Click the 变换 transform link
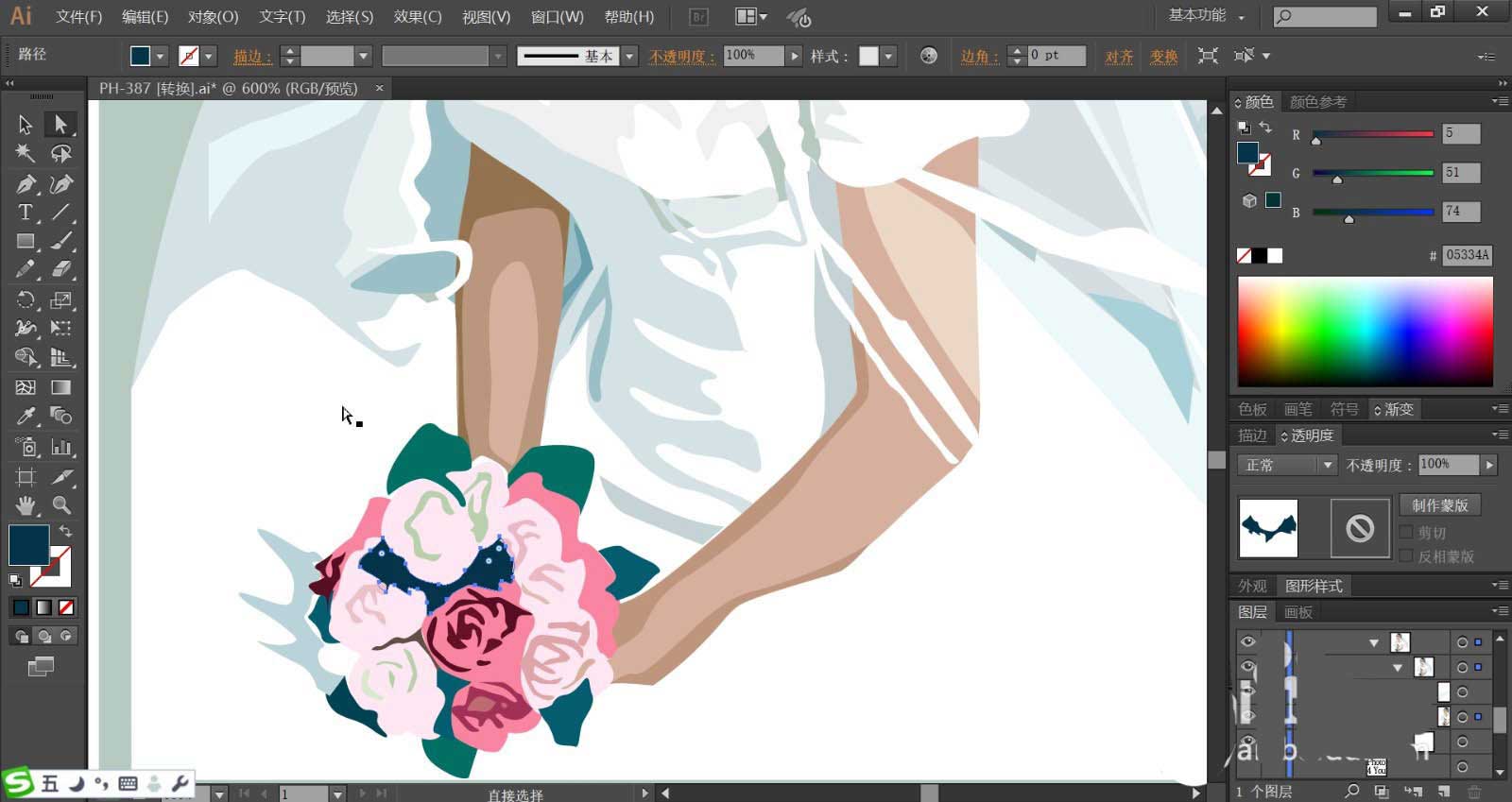This screenshot has width=1512, height=802. (1163, 57)
